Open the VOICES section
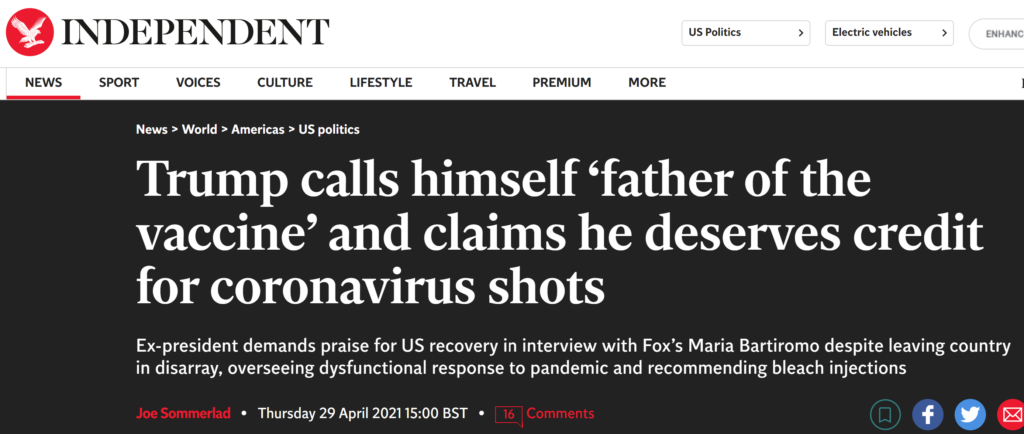This screenshot has height=434, width=1024. tap(198, 83)
